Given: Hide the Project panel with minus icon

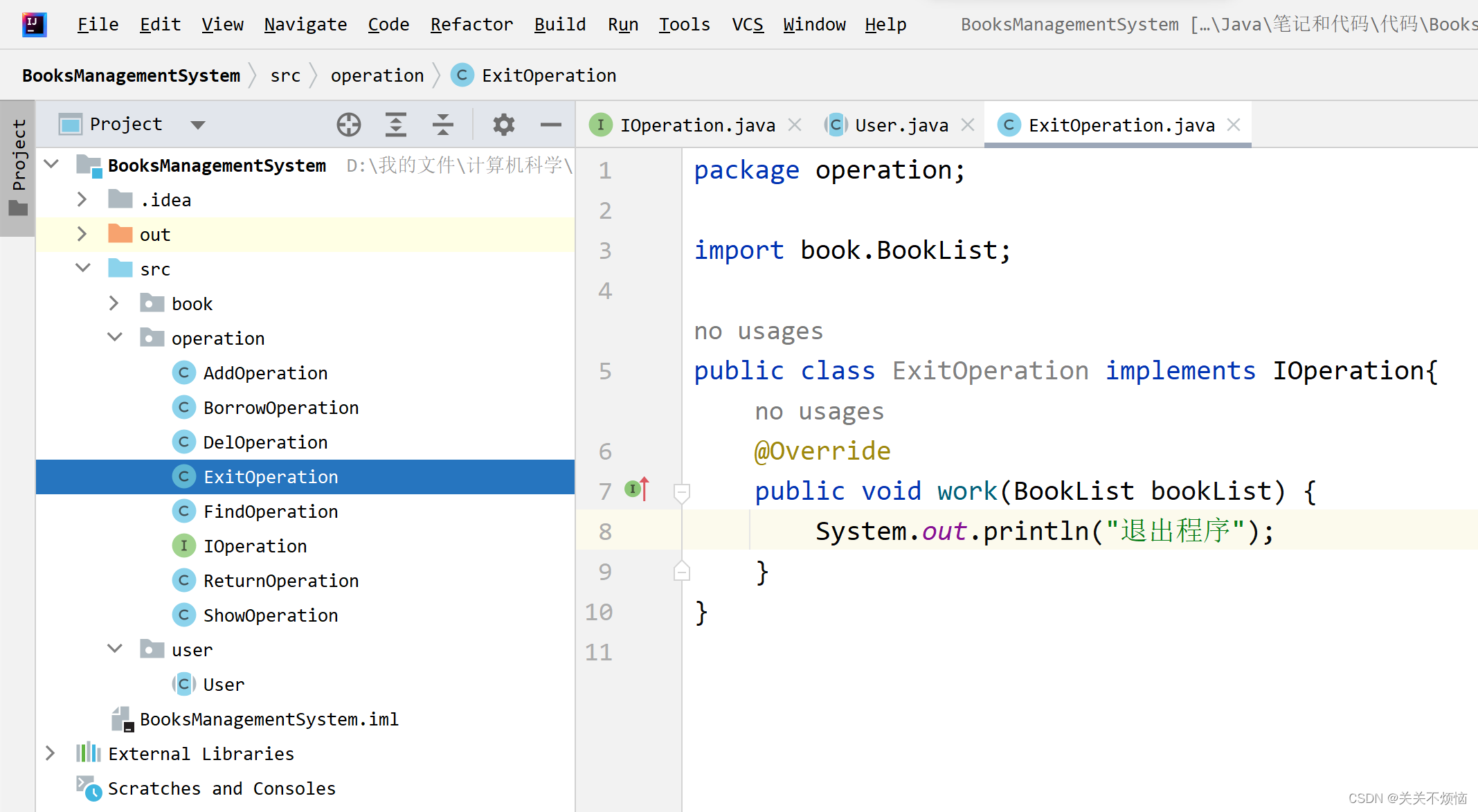Looking at the screenshot, I should click(x=550, y=125).
